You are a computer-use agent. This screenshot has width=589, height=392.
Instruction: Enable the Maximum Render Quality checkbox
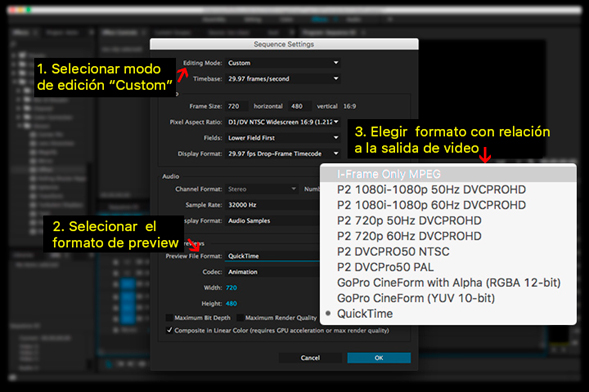click(x=240, y=318)
